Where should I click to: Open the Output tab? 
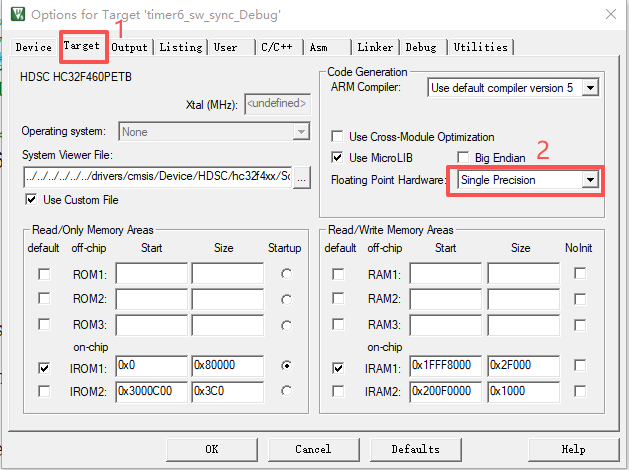(130, 47)
